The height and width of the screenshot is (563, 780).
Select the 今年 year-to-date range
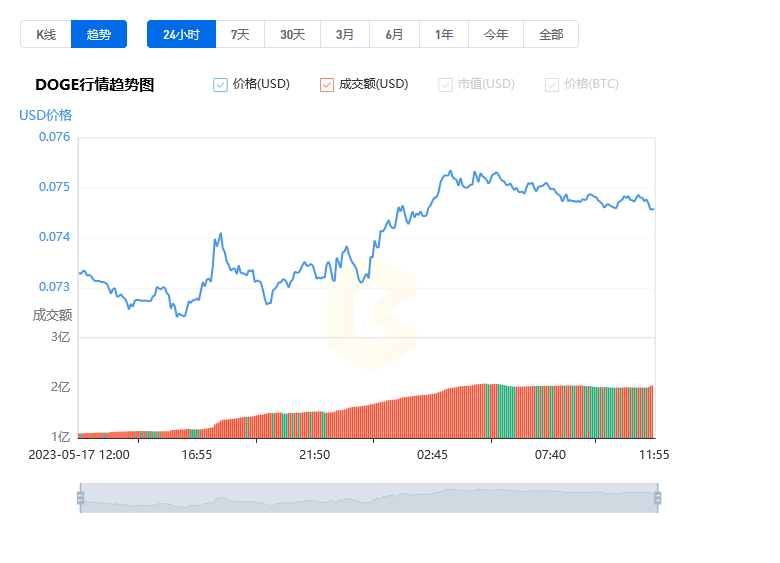click(496, 34)
